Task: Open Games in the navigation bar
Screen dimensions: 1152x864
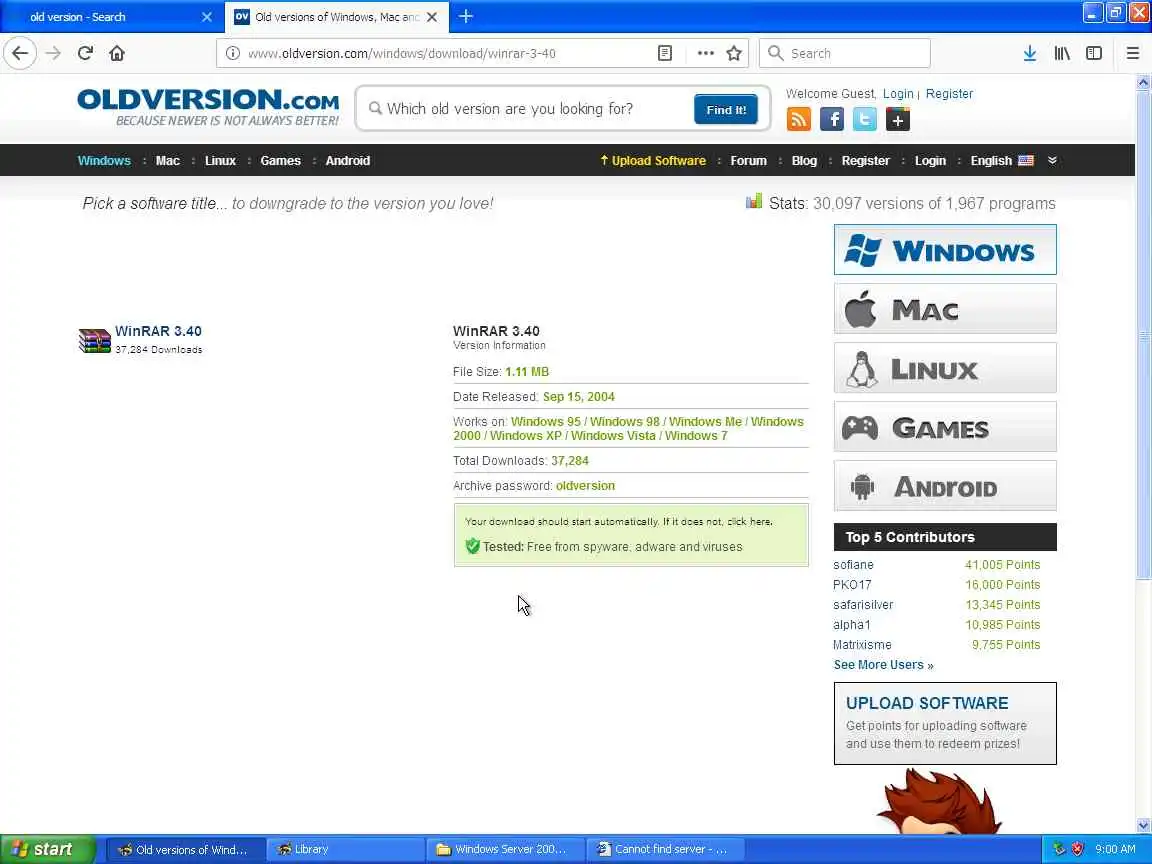Action: [281, 160]
